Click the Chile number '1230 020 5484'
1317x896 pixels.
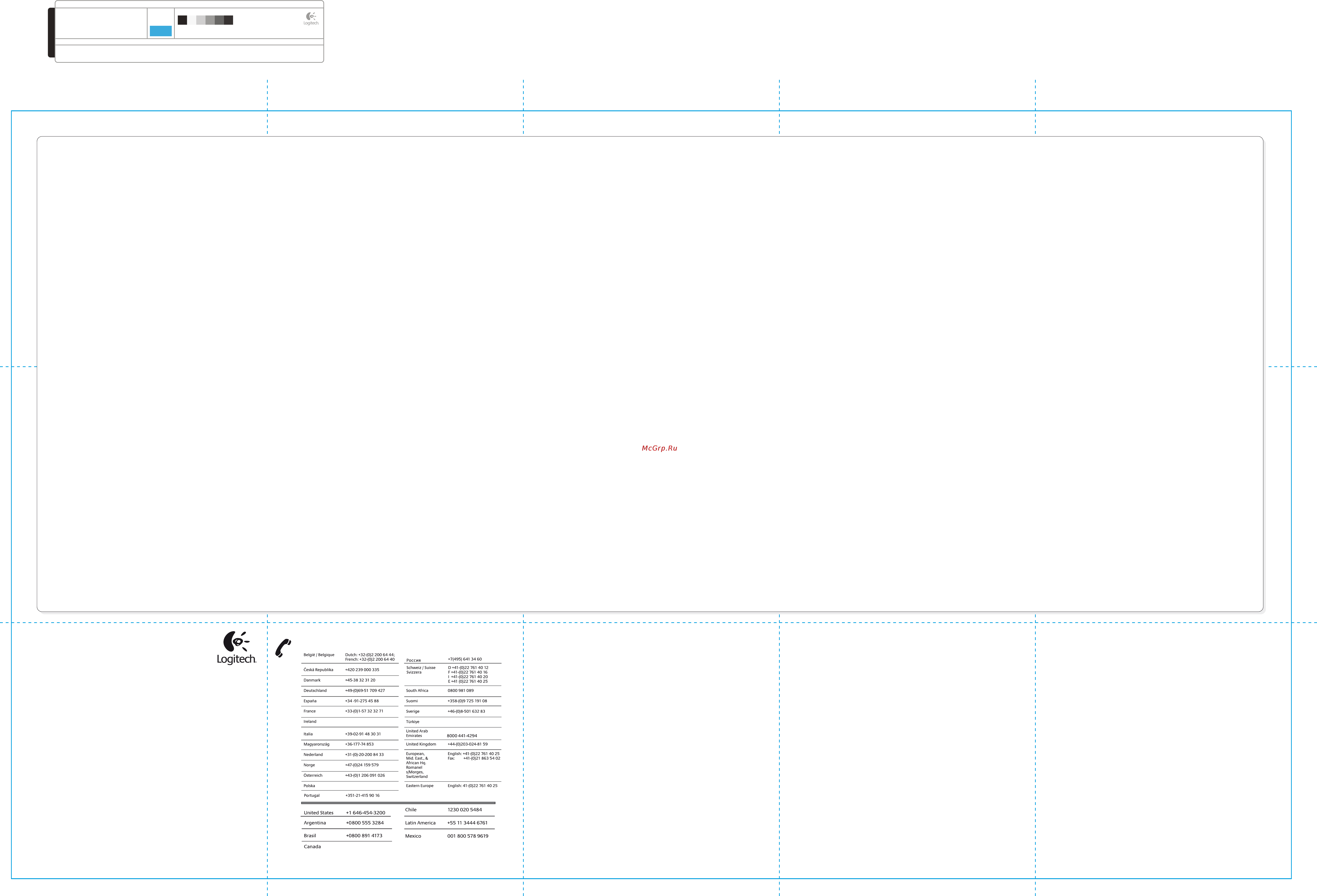tap(465, 810)
